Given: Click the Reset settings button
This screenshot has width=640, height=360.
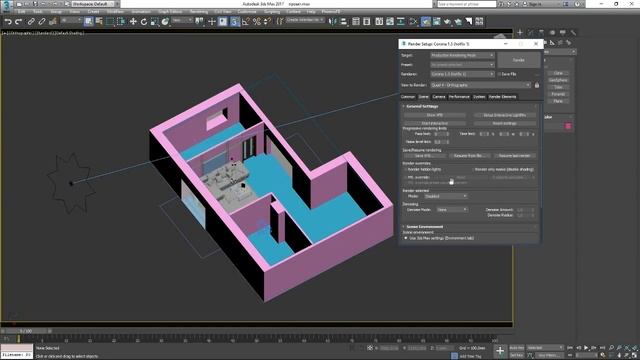Looking at the screenshot, I should click(x=505, y=123).
